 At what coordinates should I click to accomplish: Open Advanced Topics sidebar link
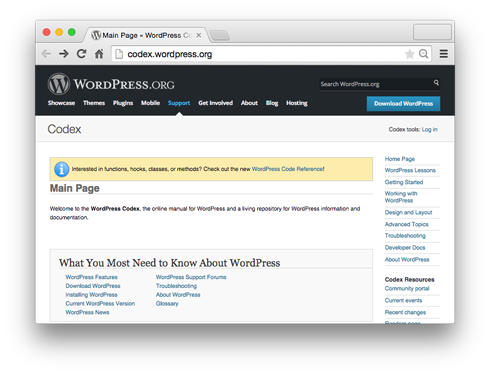tap(407, 224)
